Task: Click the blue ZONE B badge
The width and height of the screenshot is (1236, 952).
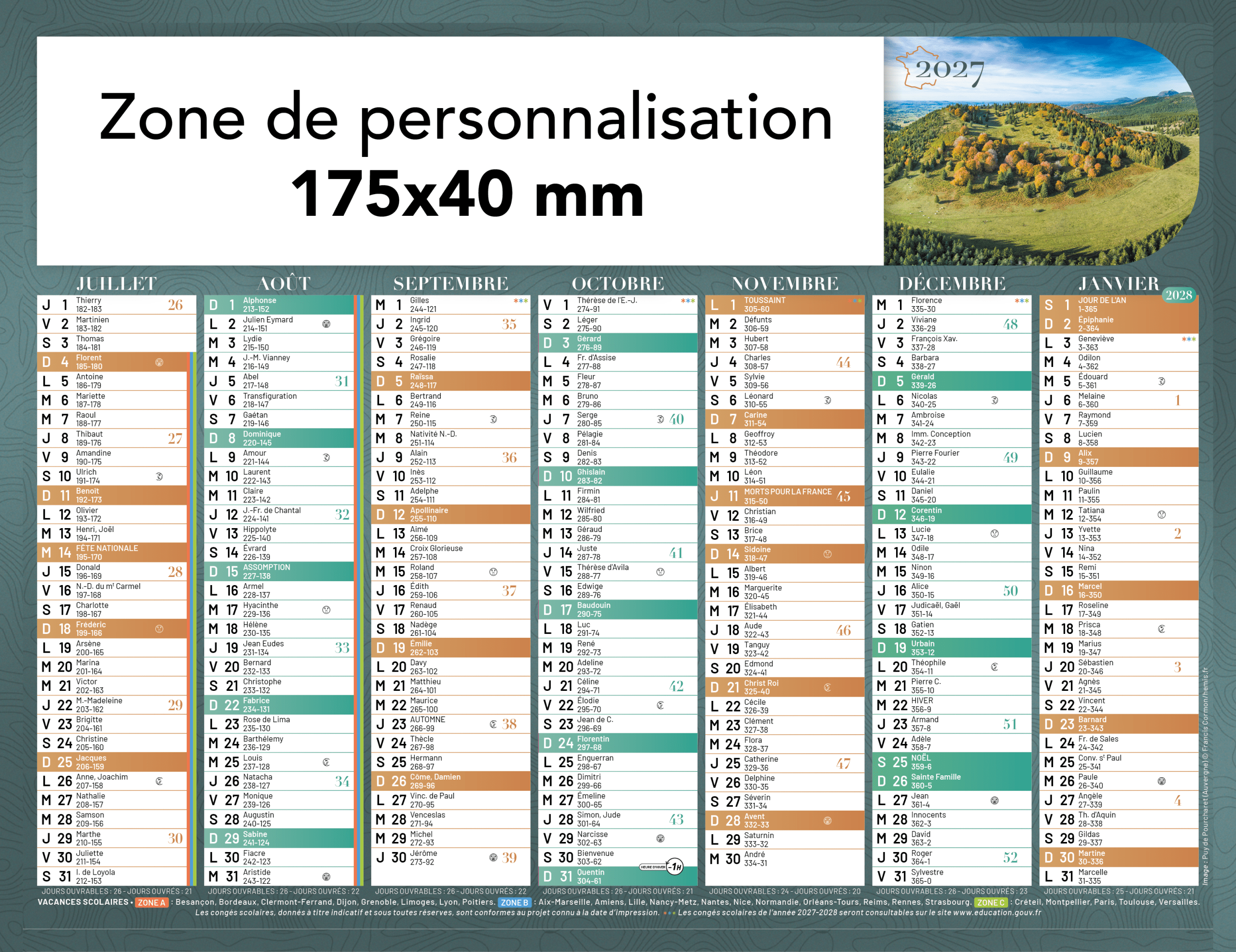Action: tap(514, 903)
